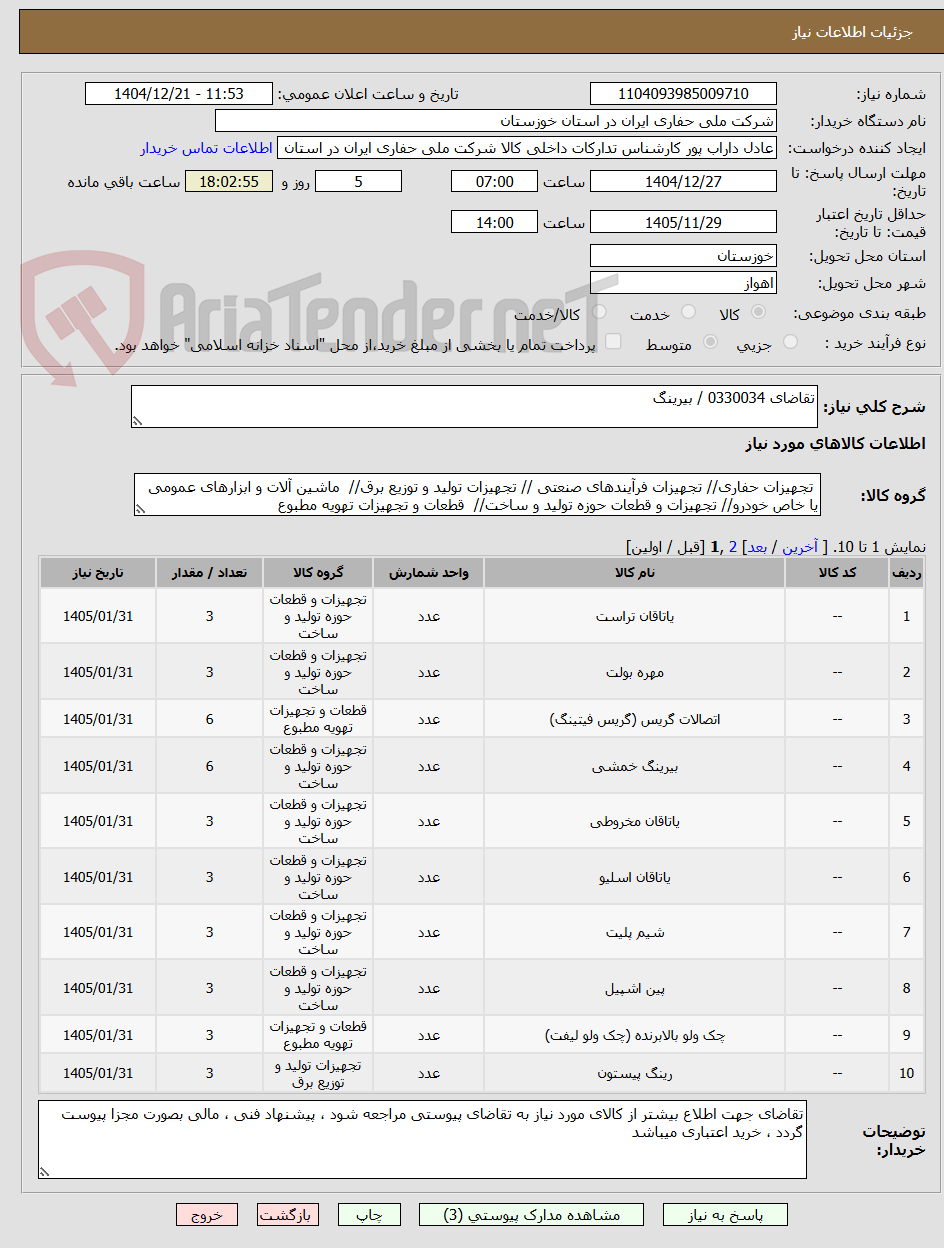
Task: Toggle the Islamic treasury payment checkbox
Action: click(x=614, y=343)
